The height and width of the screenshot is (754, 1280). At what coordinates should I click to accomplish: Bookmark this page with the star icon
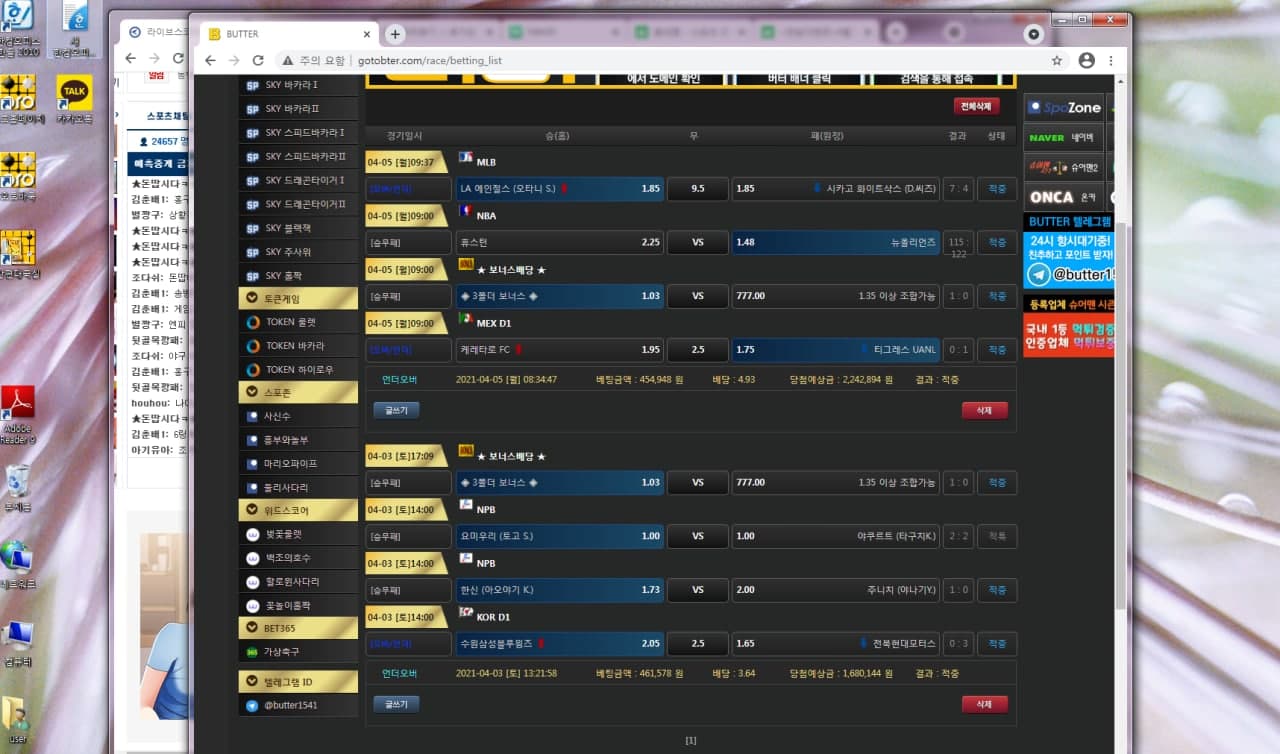(1057, 61)
